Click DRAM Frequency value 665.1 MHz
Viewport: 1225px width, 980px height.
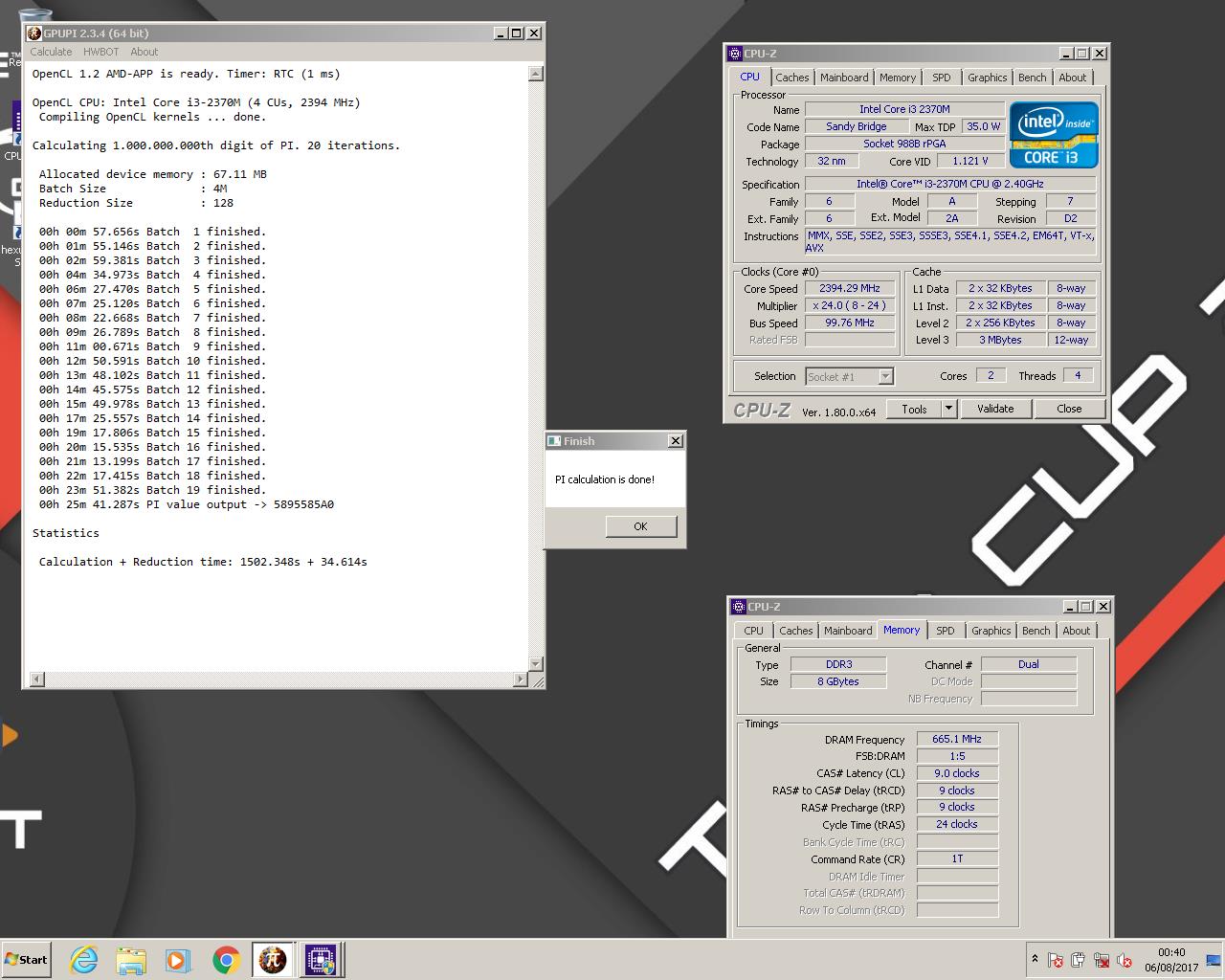point(957,739)
